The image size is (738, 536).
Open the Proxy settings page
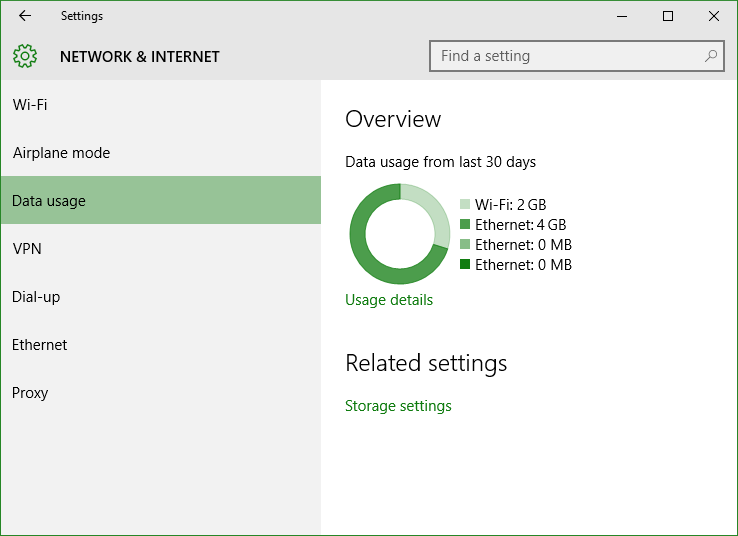(x=161, y=392)
